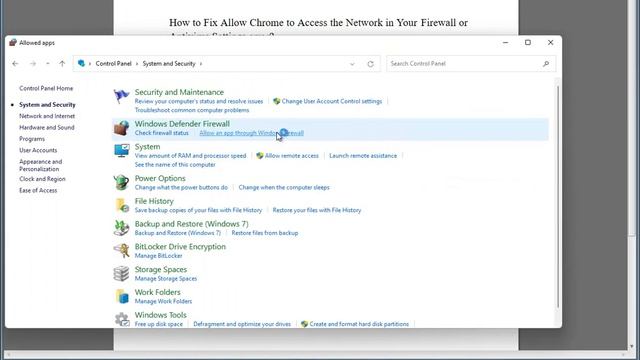This screenshot has height=360, width=640.
Task: Open the File History folder icon
Action: click(x=122, y=205)
